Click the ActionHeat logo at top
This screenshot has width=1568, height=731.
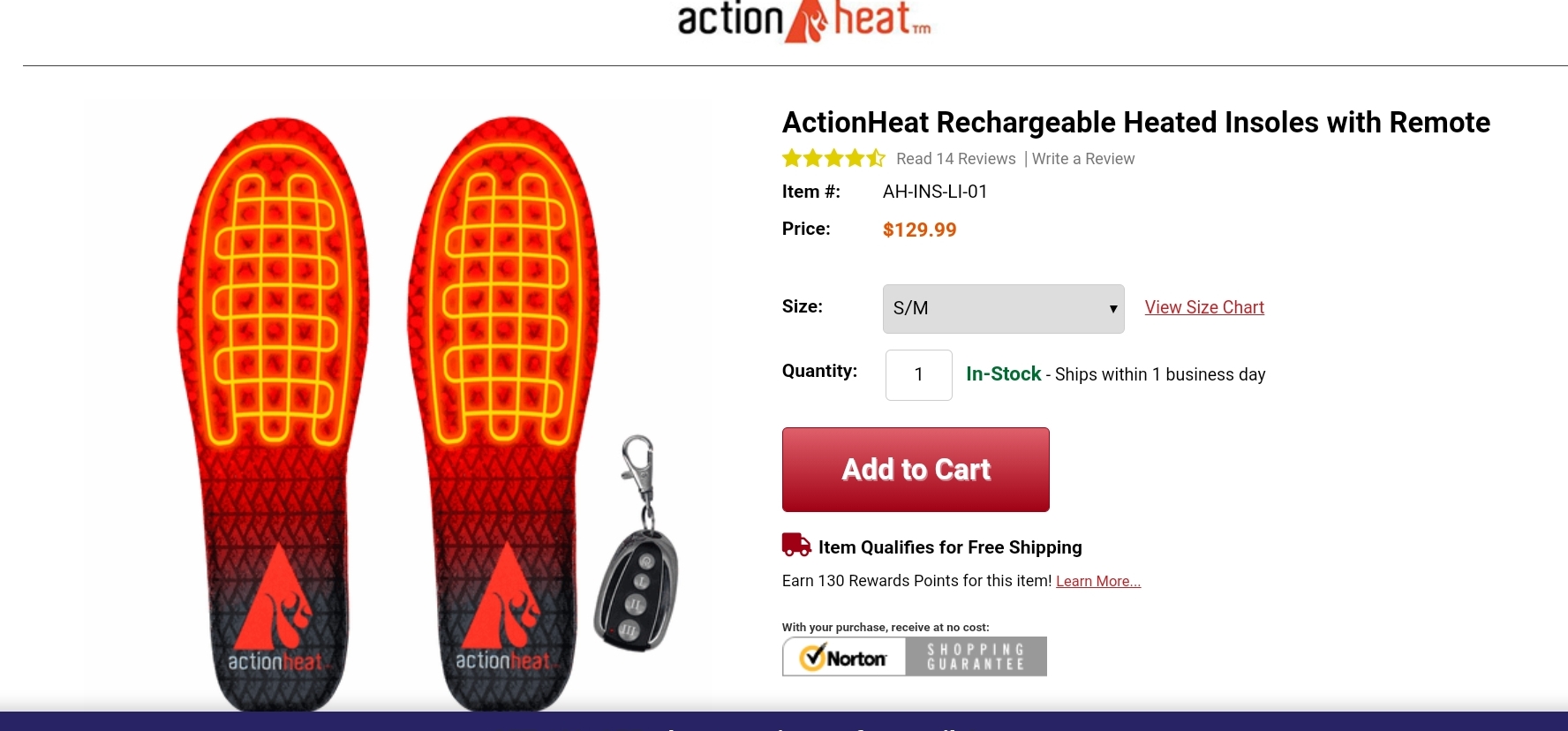point(804,21)
